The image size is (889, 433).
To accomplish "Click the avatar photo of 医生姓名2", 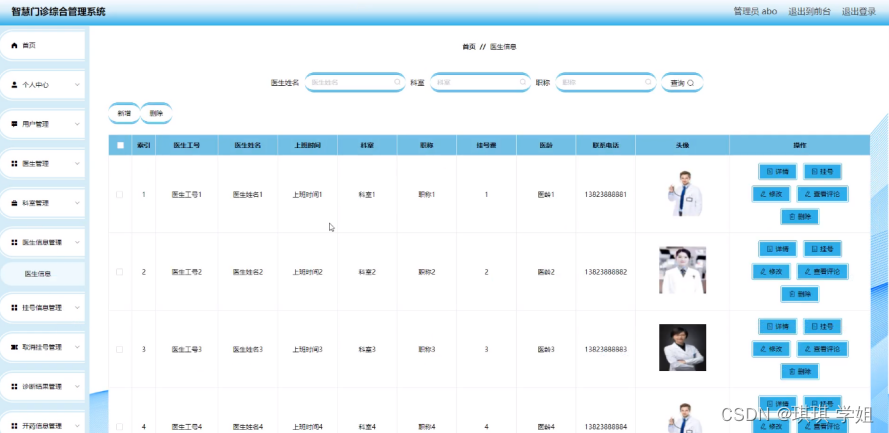I will coord(683,270).
